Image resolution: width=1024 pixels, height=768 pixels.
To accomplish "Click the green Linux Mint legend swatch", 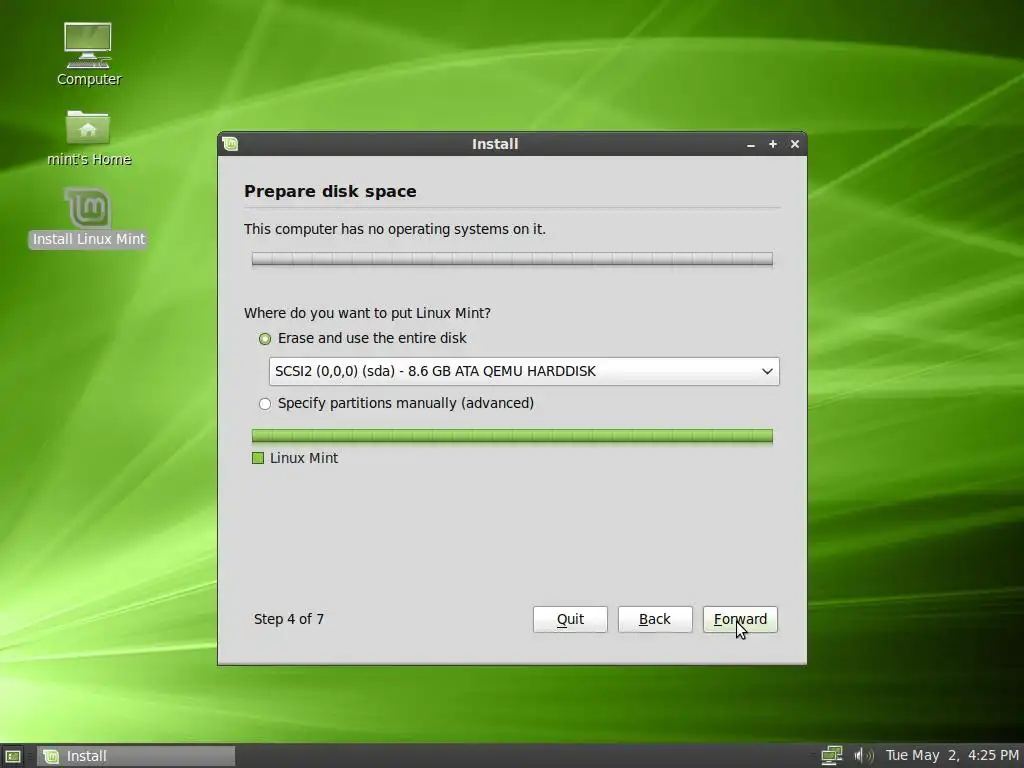I will 258,458.
